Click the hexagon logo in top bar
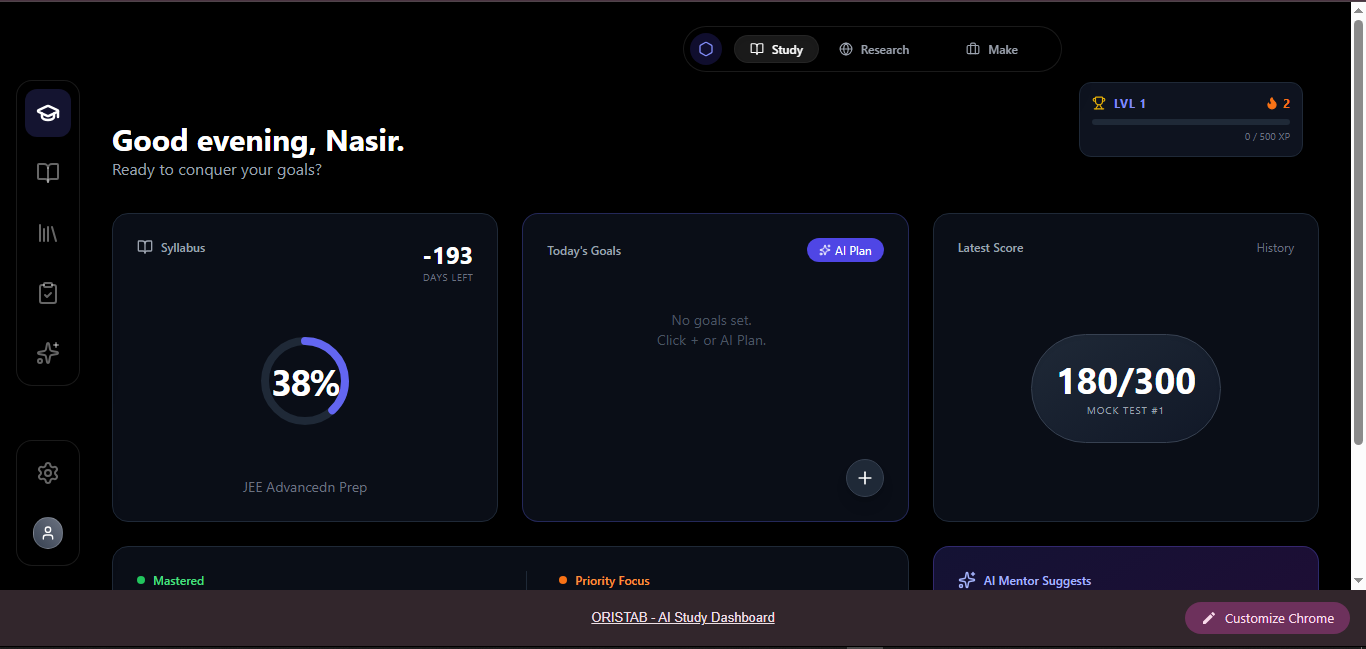Viewport: 1366px width, 649px height. pos(706,49)
